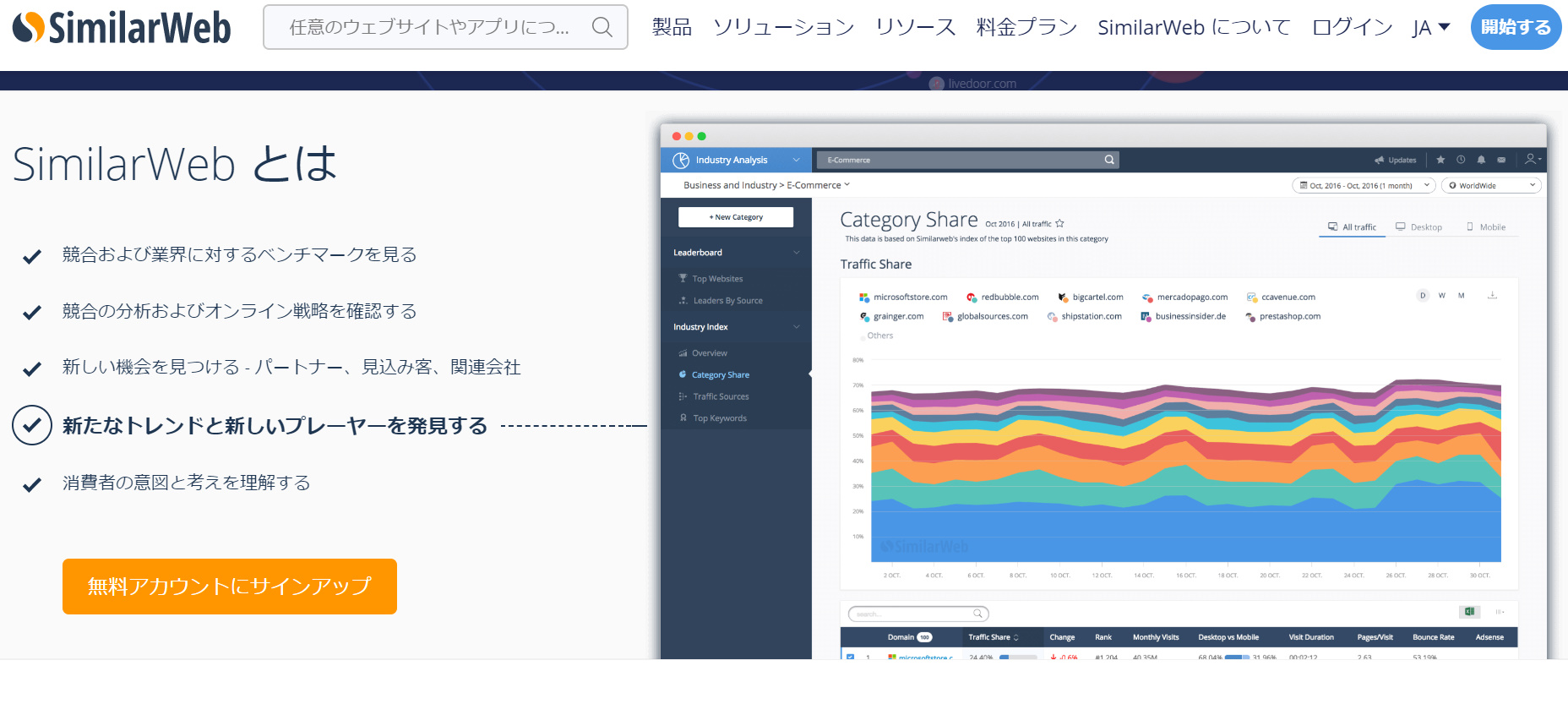This screenshot has width=1568, height=715.
Task: Click the Traffic Sources sidebar icon
Action: click(x=683, y=396)
